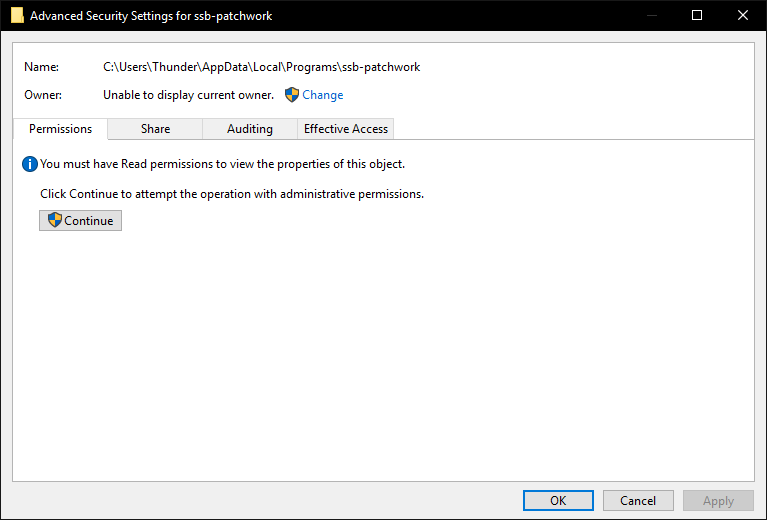Confirm with the OK button
Viewport: 767px width, 520px height.
[558, 500]
